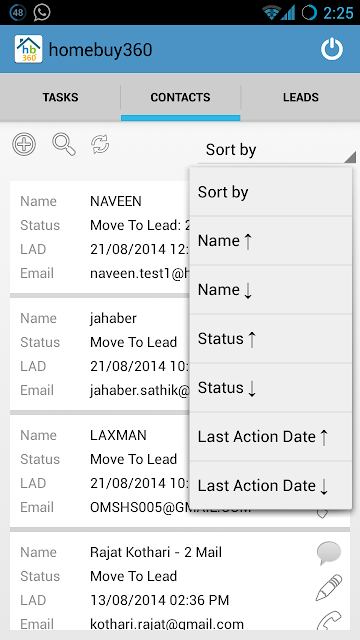Tap the WhatsApp notification icon in status bar

42,13
